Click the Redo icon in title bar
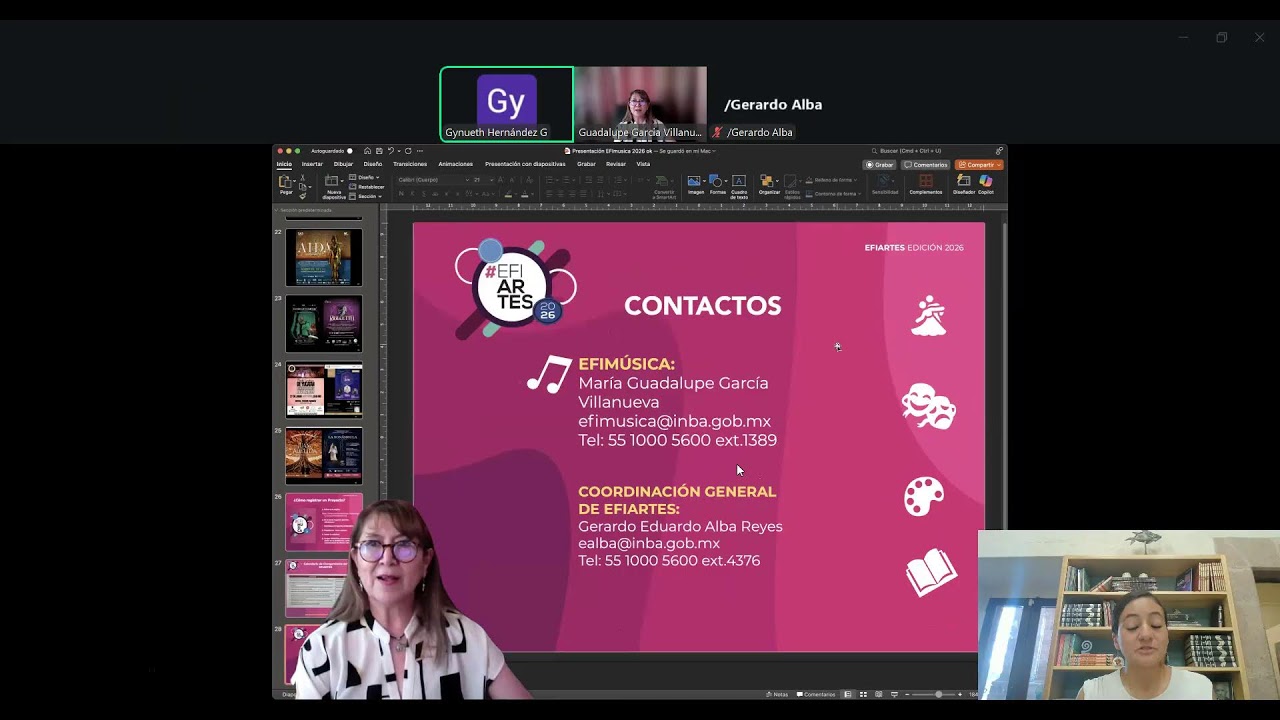This screenshot has height=720, width=1280. (408, 151)
